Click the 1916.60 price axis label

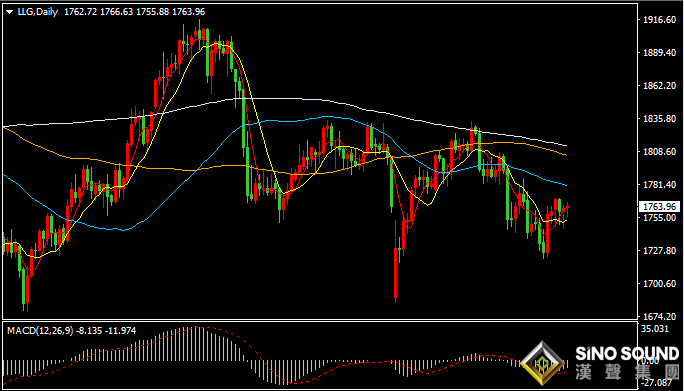(x=658, y=20)
